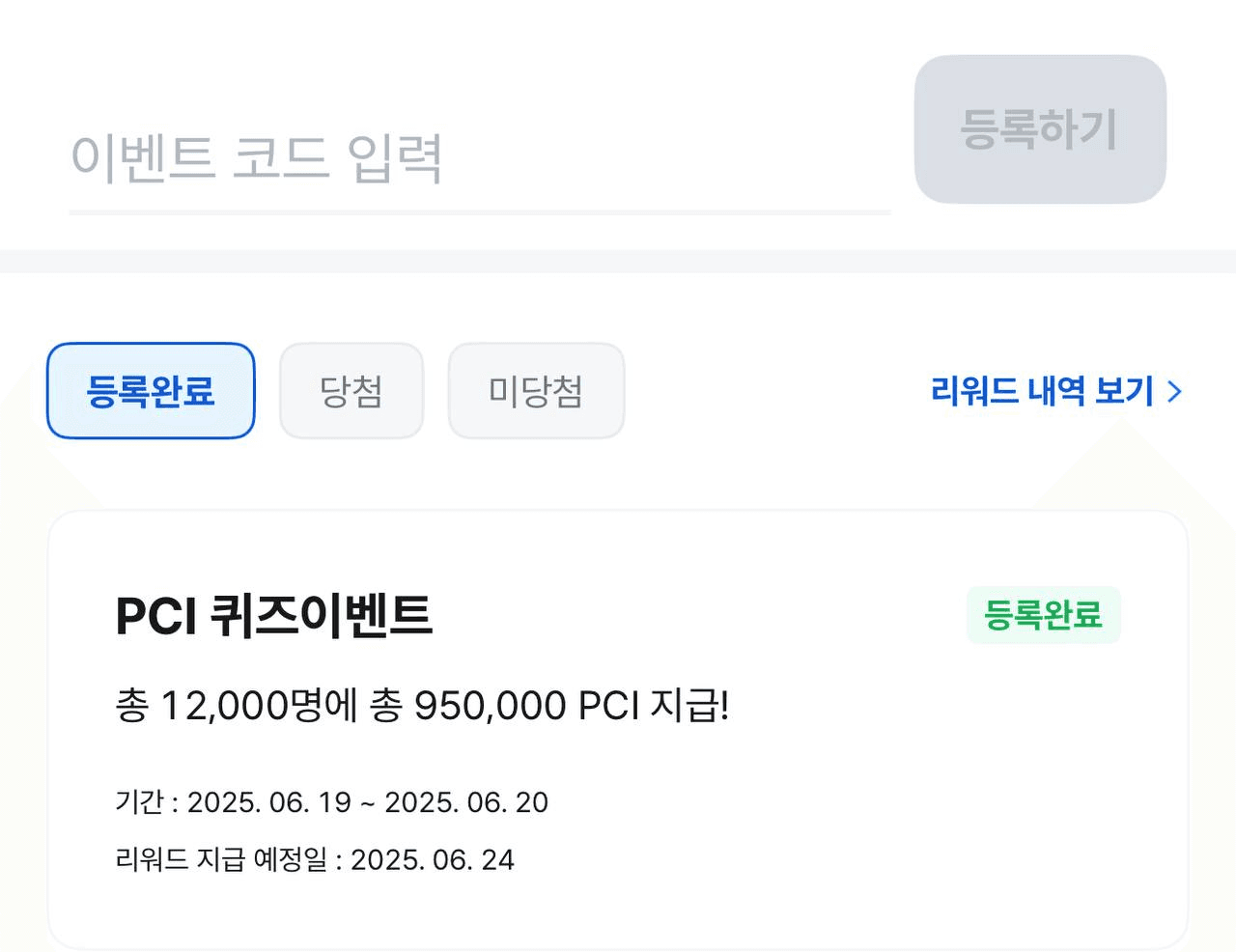Open the 미당첨 tab
Screen dimensions: 1236x952
tap(536, 391)
